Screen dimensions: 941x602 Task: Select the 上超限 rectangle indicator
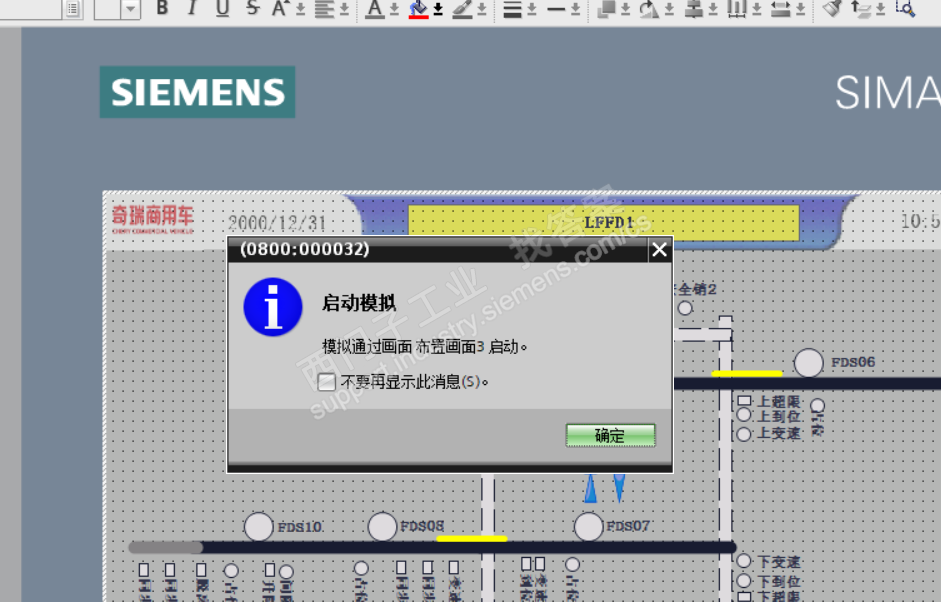point(744,400)
